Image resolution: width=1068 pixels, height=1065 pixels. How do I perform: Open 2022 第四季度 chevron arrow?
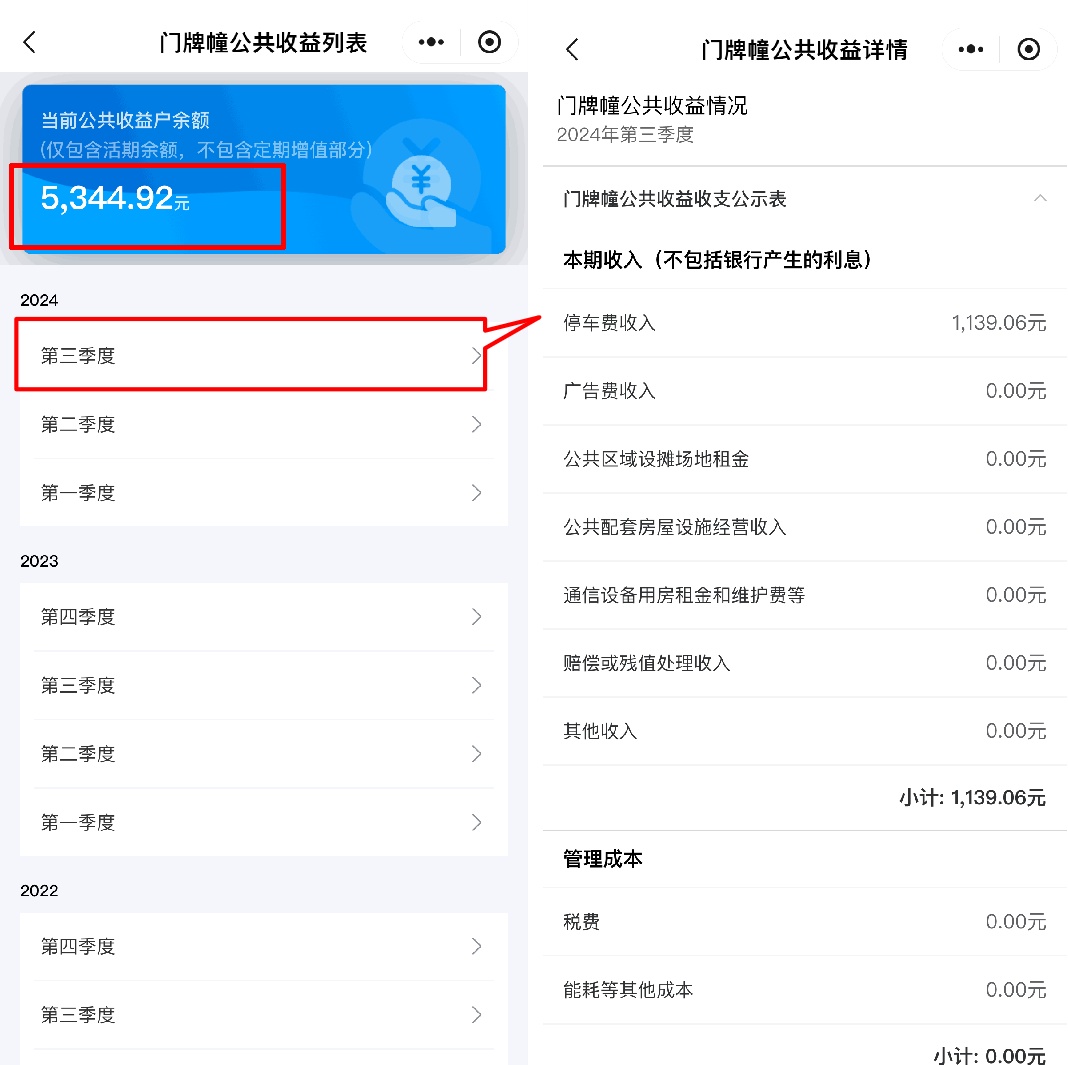pos(476,947)
